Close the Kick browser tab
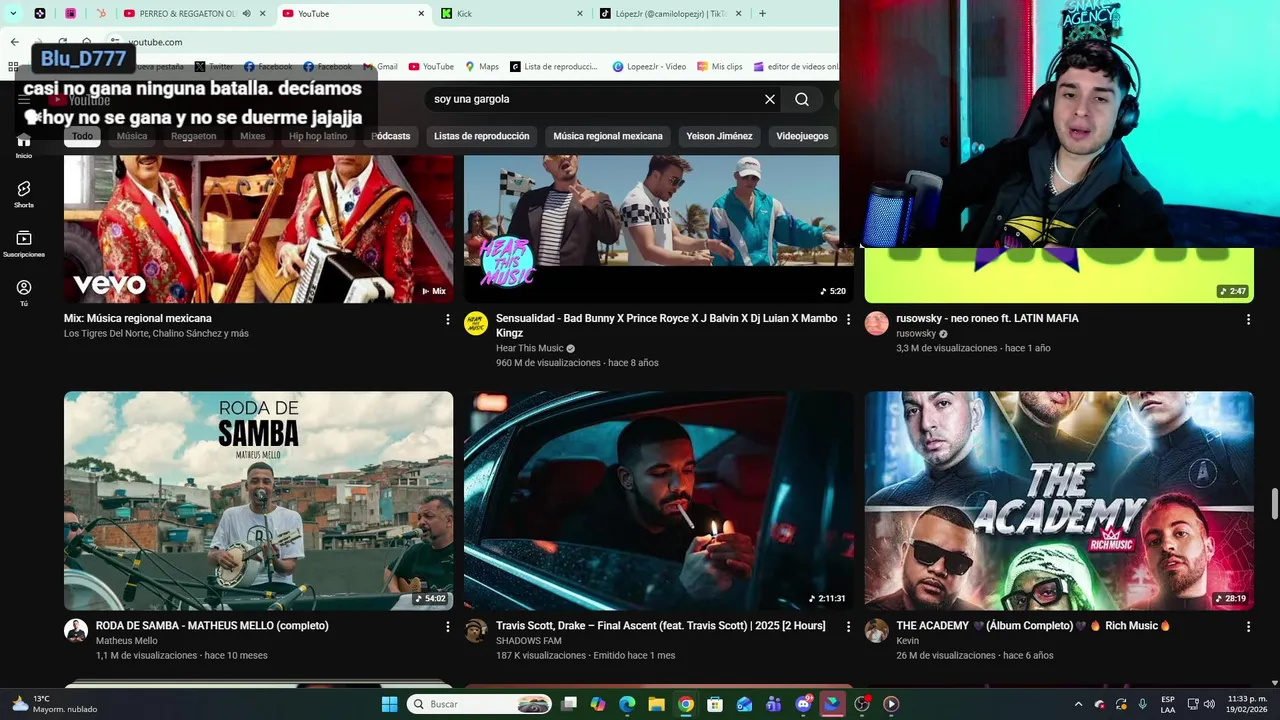 point(580,14)
